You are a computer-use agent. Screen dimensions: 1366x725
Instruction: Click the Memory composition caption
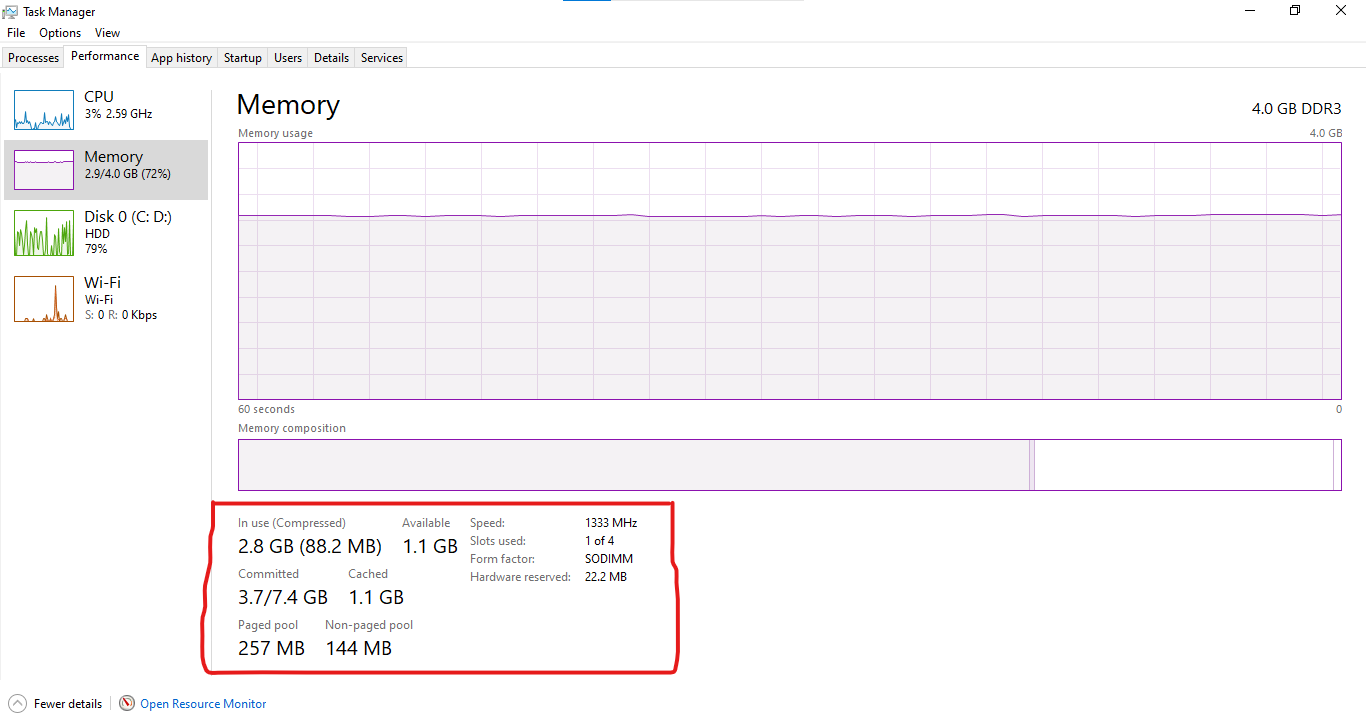[x=292, y=428]
